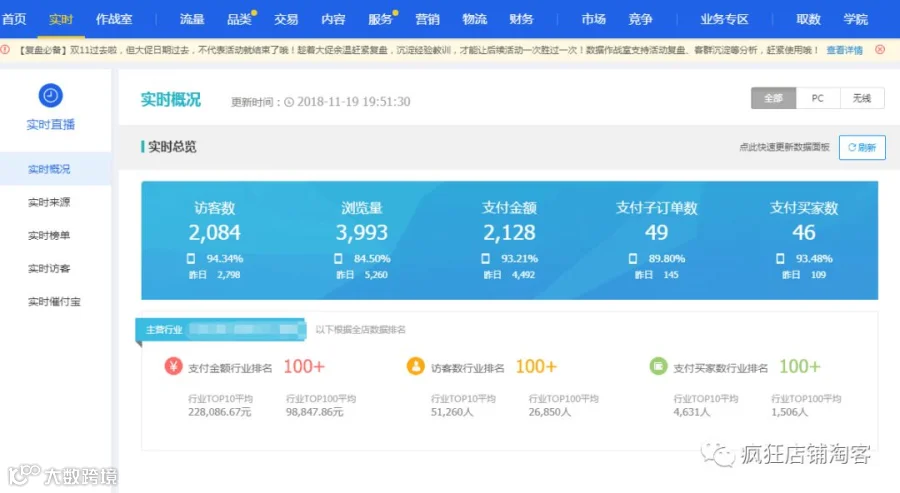Open the 交易 top menu
The height and width of the screenshot is (493, 900).
[286, 19]
